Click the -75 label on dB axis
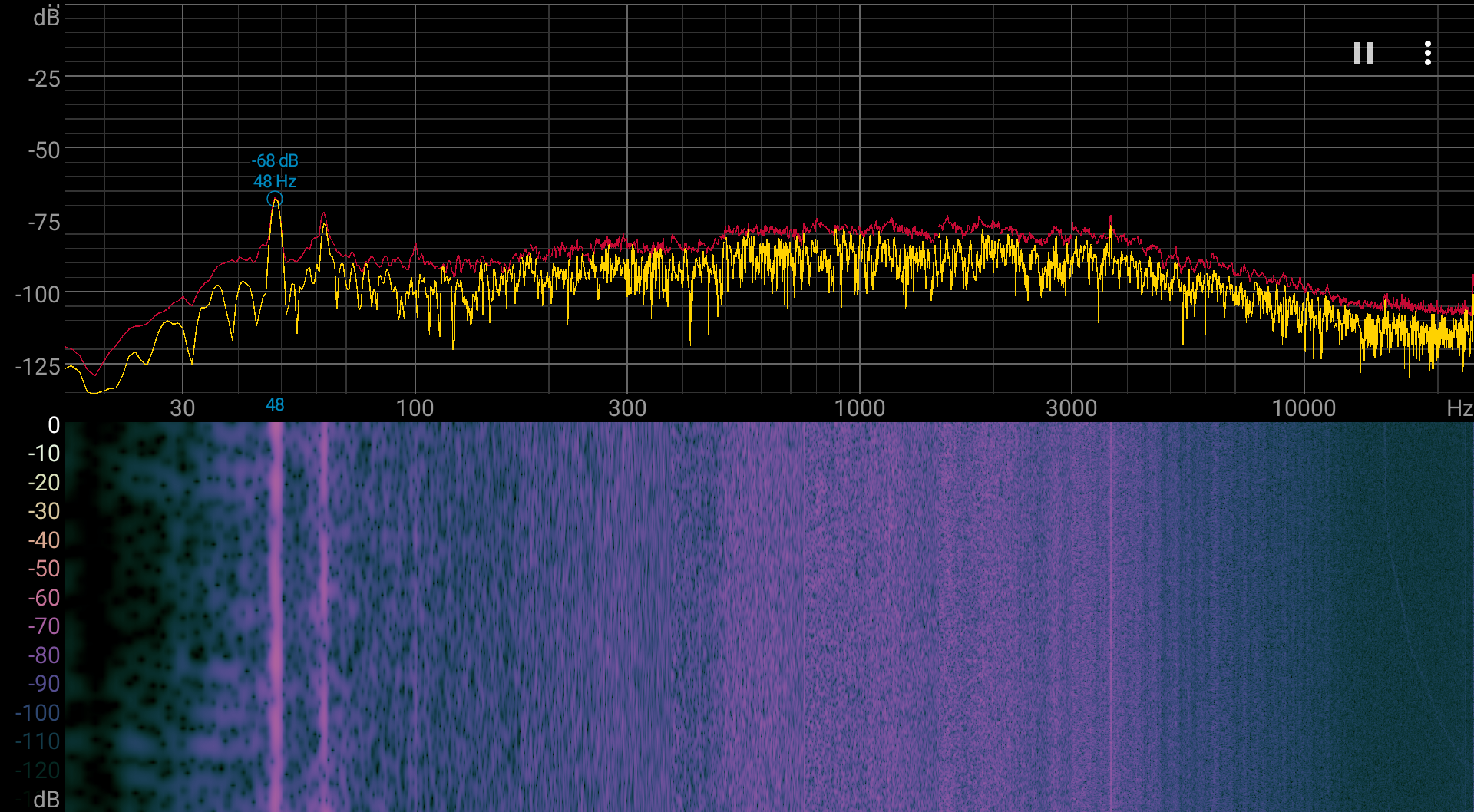The height and width of the screenshot is (812, 1474). (44, 223)
